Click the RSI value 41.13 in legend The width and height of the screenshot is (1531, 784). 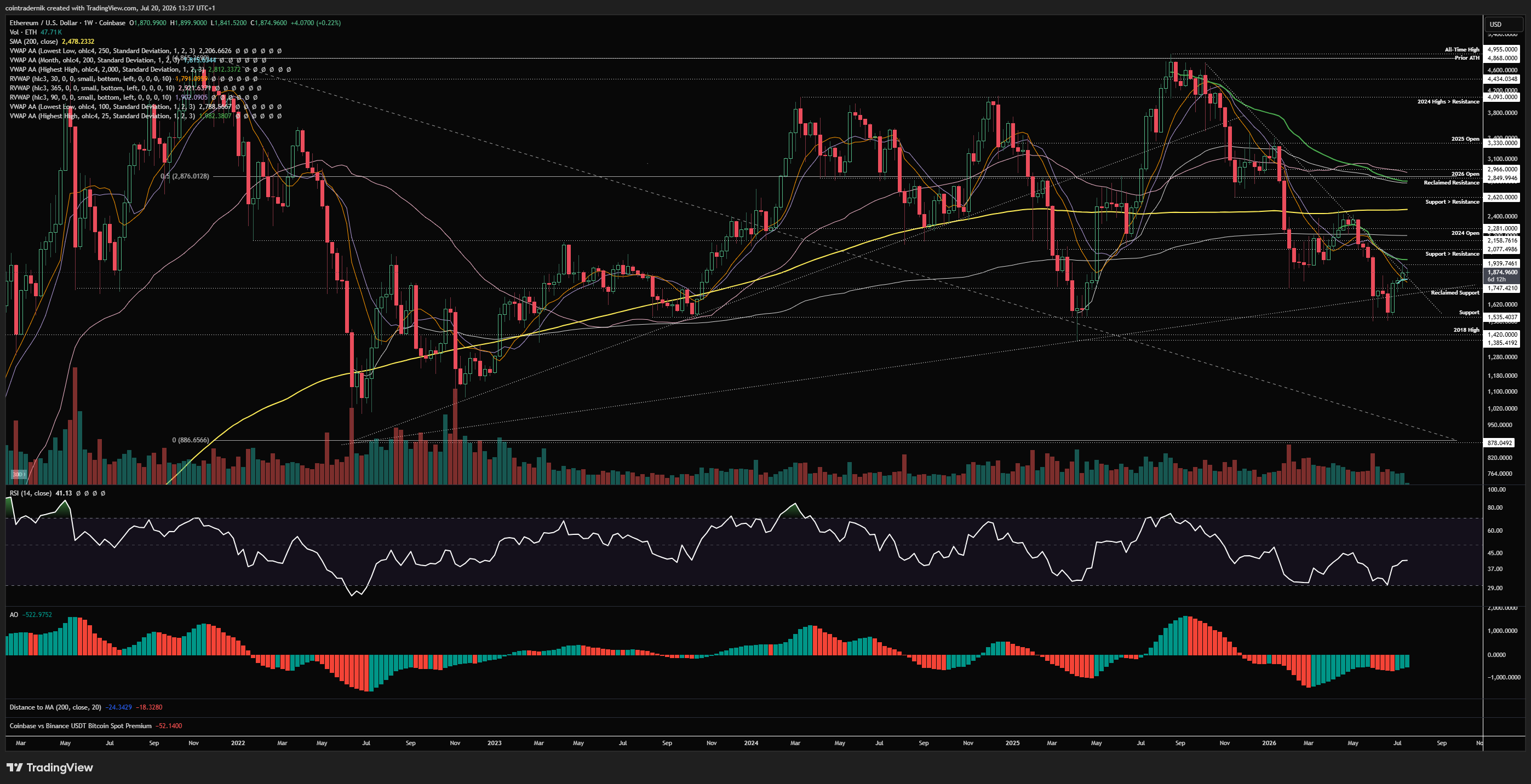click(x=64, y=493)
